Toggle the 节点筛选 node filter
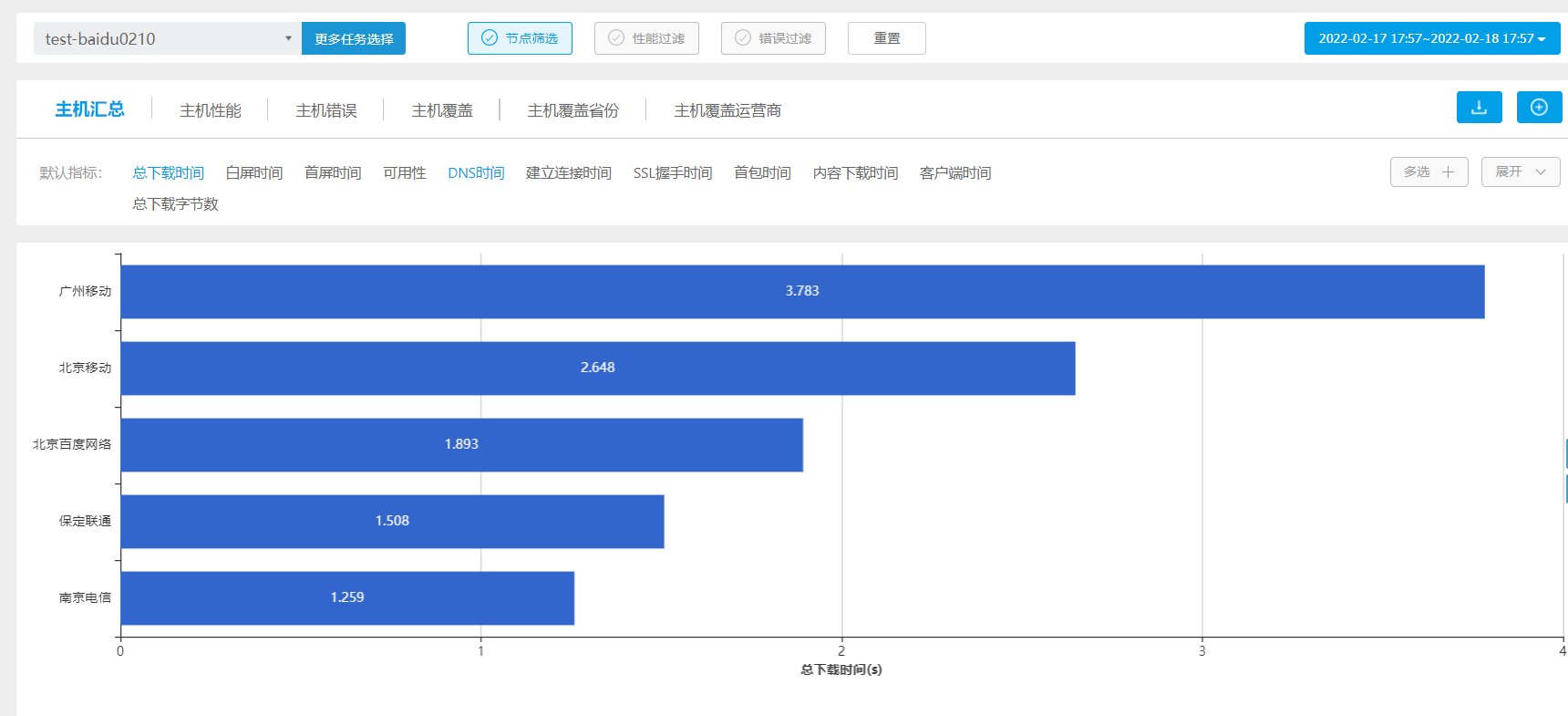Screen dimensions: 1568x716 [520, 38]
